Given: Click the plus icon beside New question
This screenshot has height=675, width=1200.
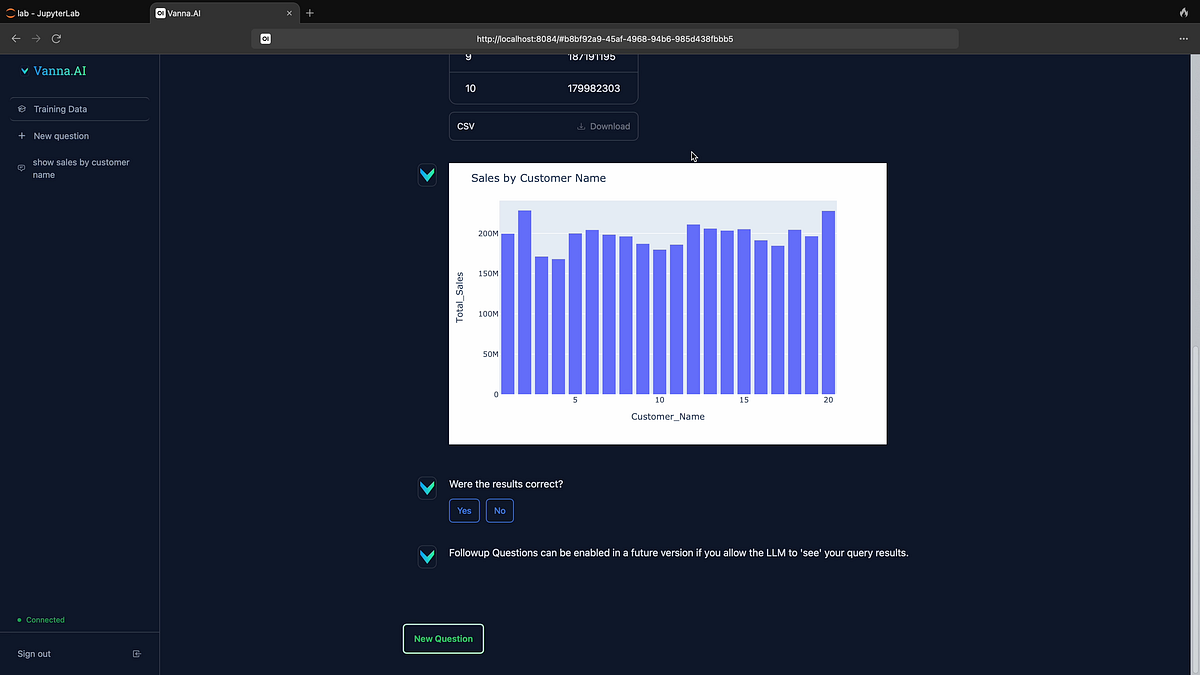Looking at the screenshot, I should click(20, 135).
